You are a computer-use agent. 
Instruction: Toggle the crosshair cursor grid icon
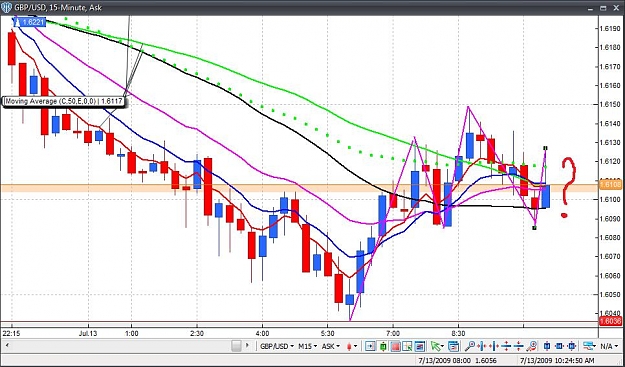tap(407, 346)
